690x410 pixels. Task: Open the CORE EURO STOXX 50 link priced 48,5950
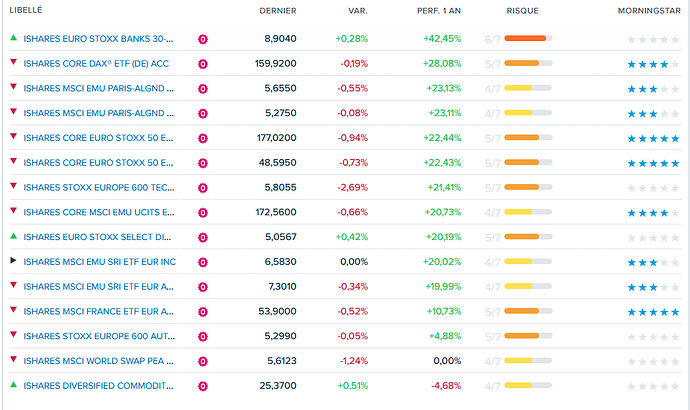(98, 163)
